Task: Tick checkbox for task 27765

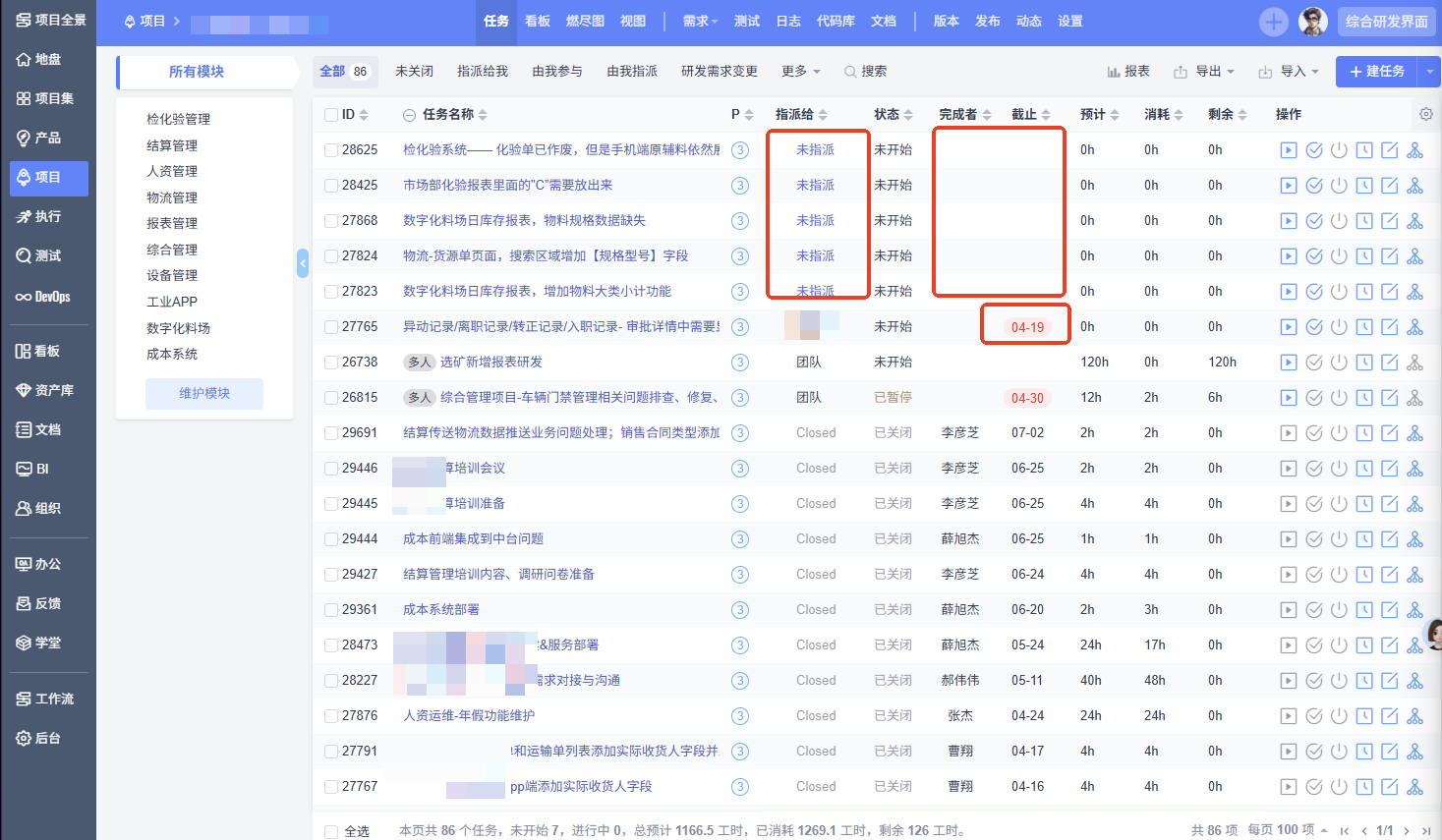Action: 331,327
